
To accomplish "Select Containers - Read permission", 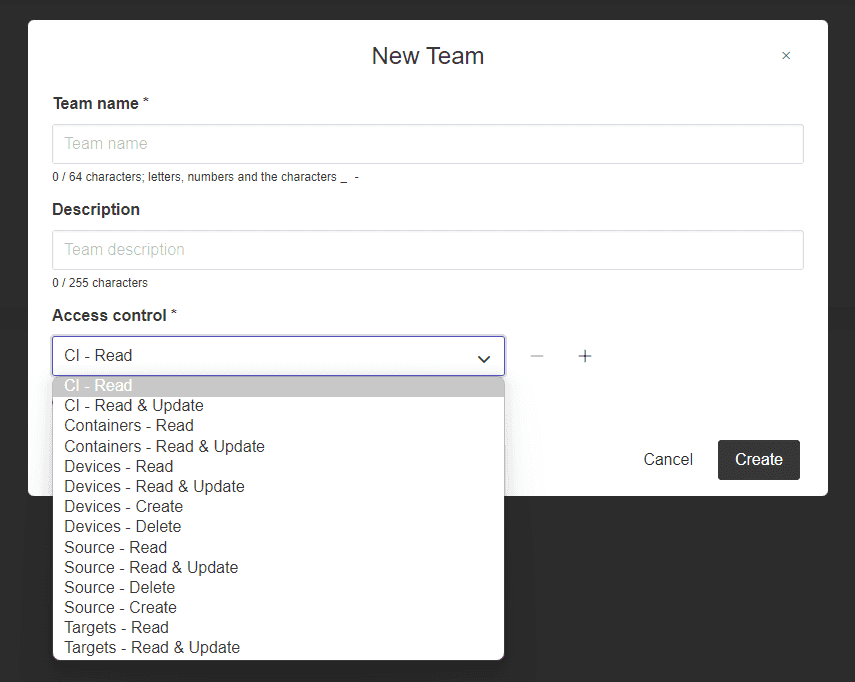I will click(x=129, y=426).
